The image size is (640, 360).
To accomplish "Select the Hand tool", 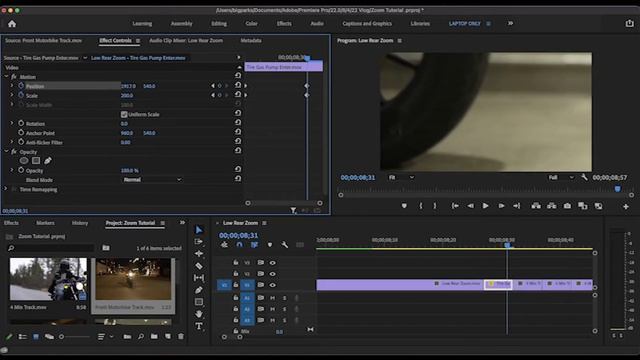I will [x=199, y=314].
